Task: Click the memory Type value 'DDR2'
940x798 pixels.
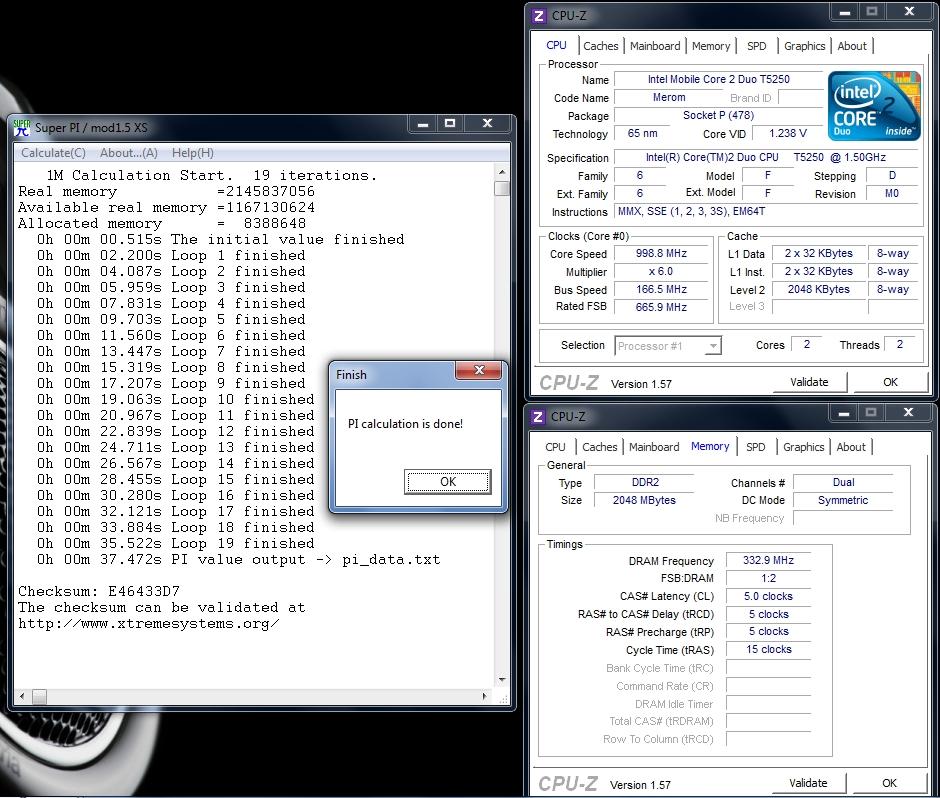Action: click(x=645, y=482)
